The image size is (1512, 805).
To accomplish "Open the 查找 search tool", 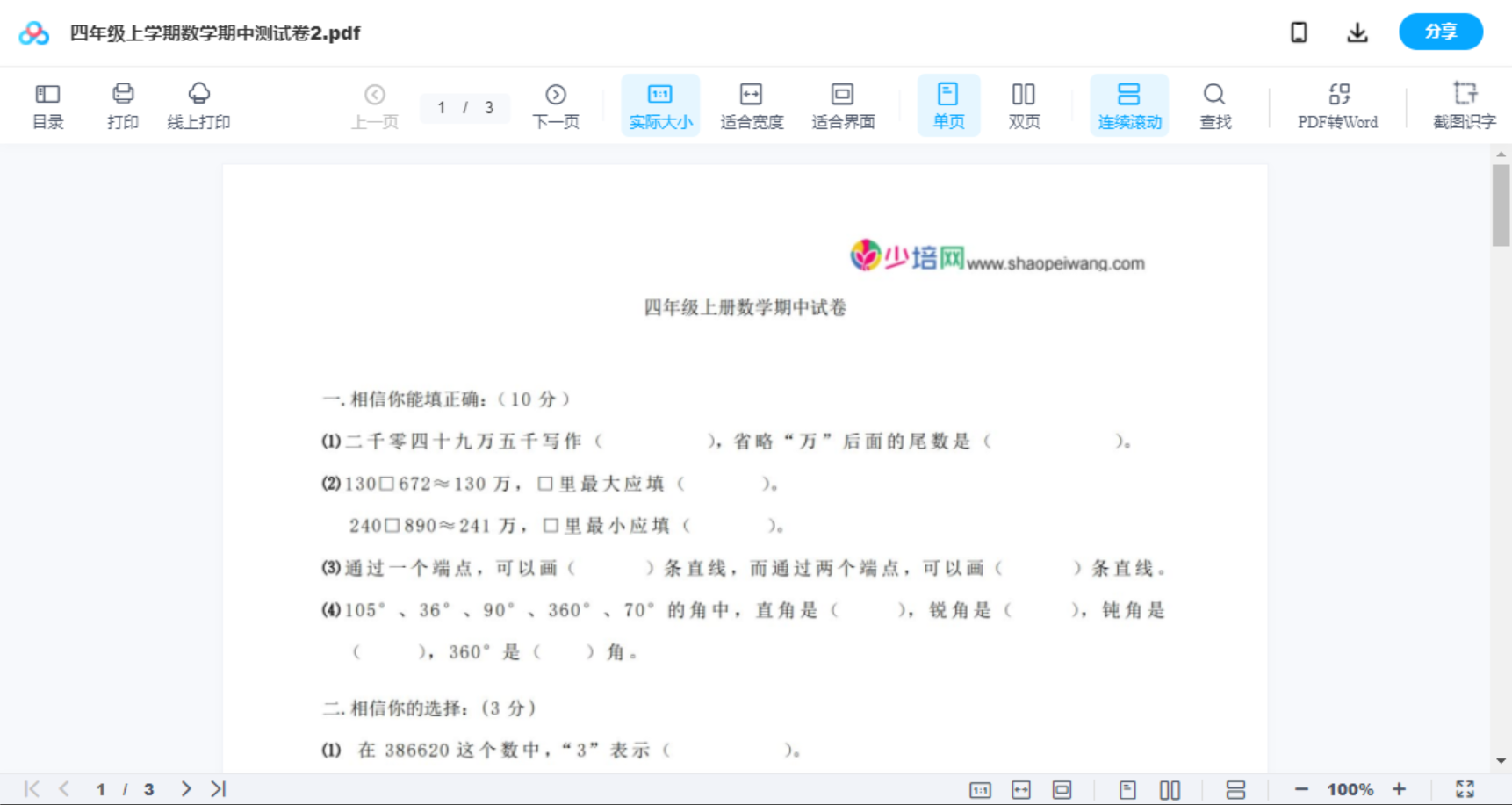I will click(x=1214, y=104).
